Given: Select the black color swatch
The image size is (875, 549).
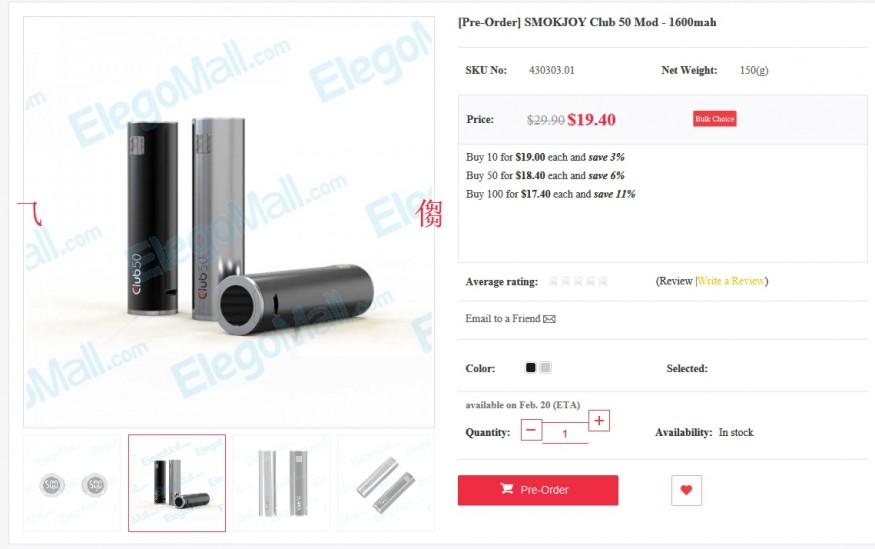Looking at the screenshot, I should click(x=531, y=368).
